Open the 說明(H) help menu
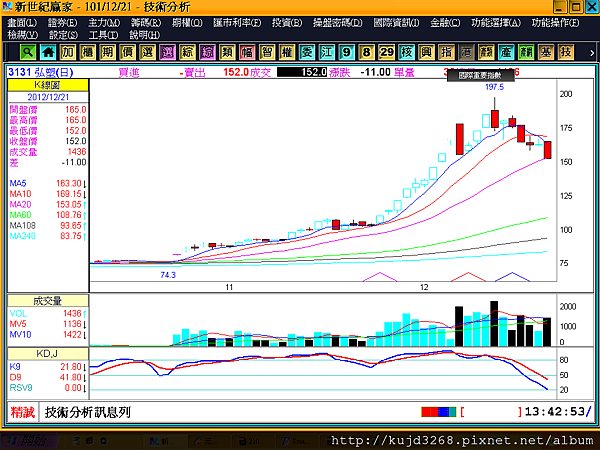The width and height of the screenshot is (600, 450). pyautogui.click(x=144, y=35)
